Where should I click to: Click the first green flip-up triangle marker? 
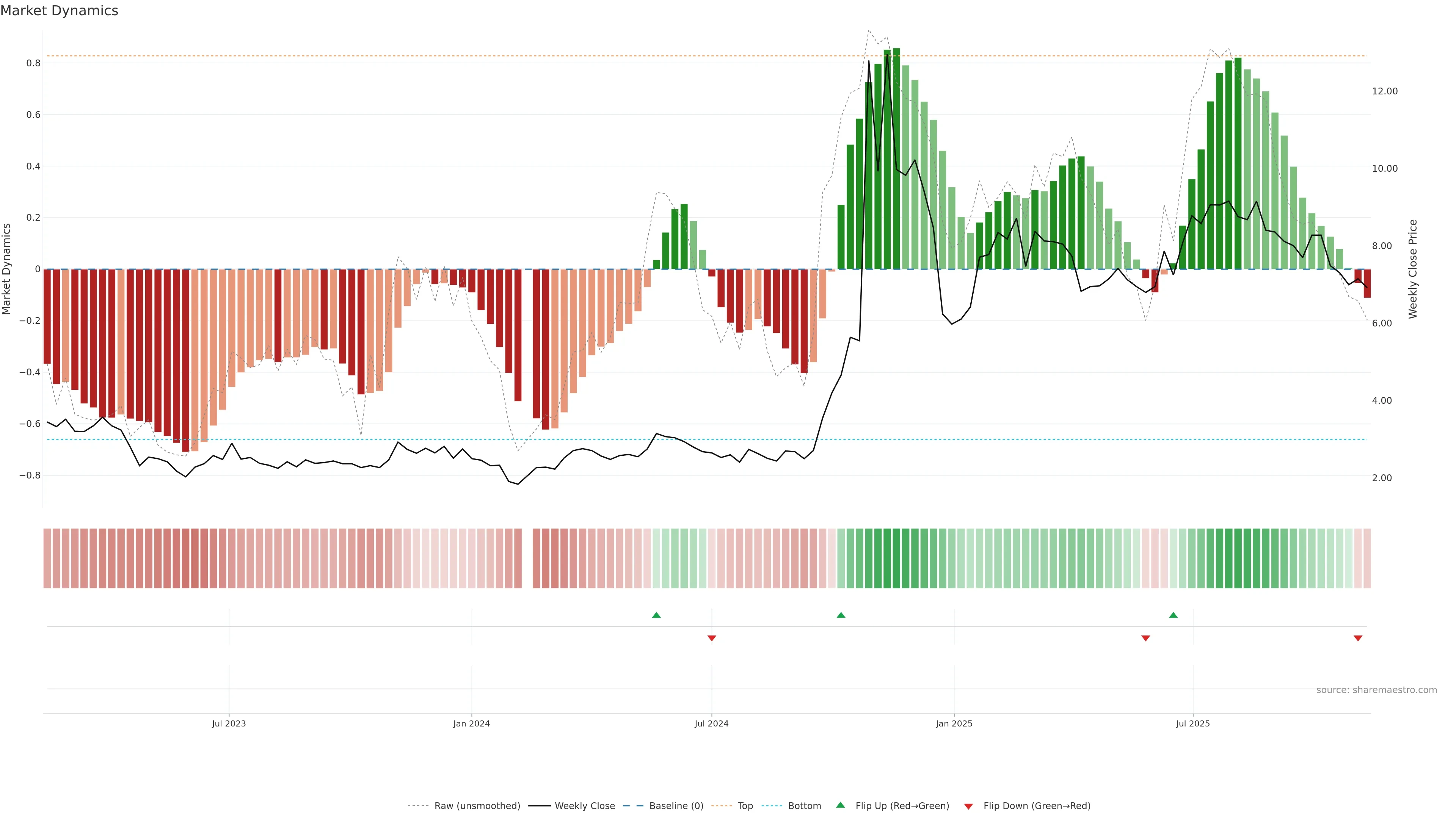[x=656, y=615]
